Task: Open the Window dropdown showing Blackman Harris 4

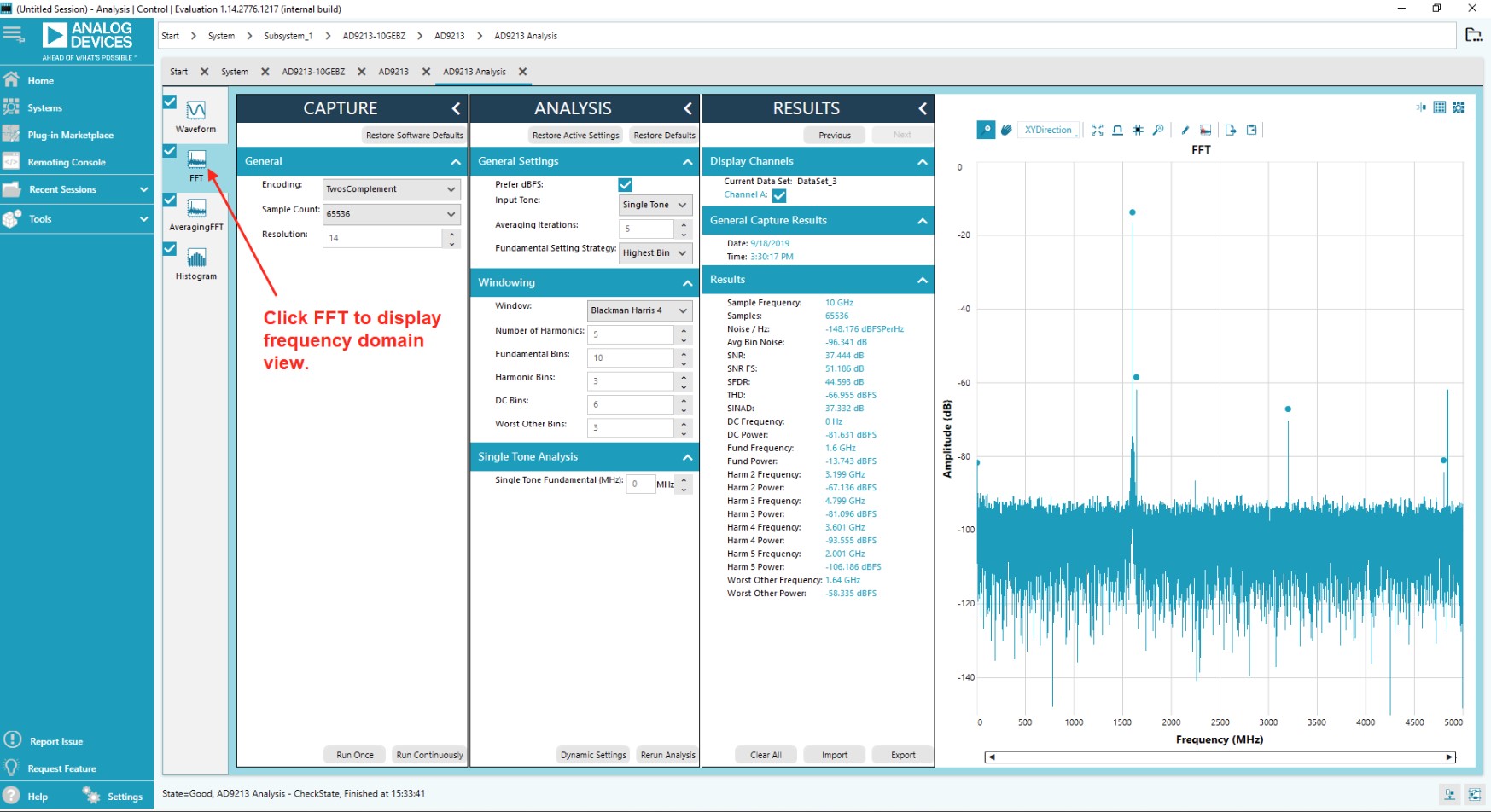Action: pos(638,310)
